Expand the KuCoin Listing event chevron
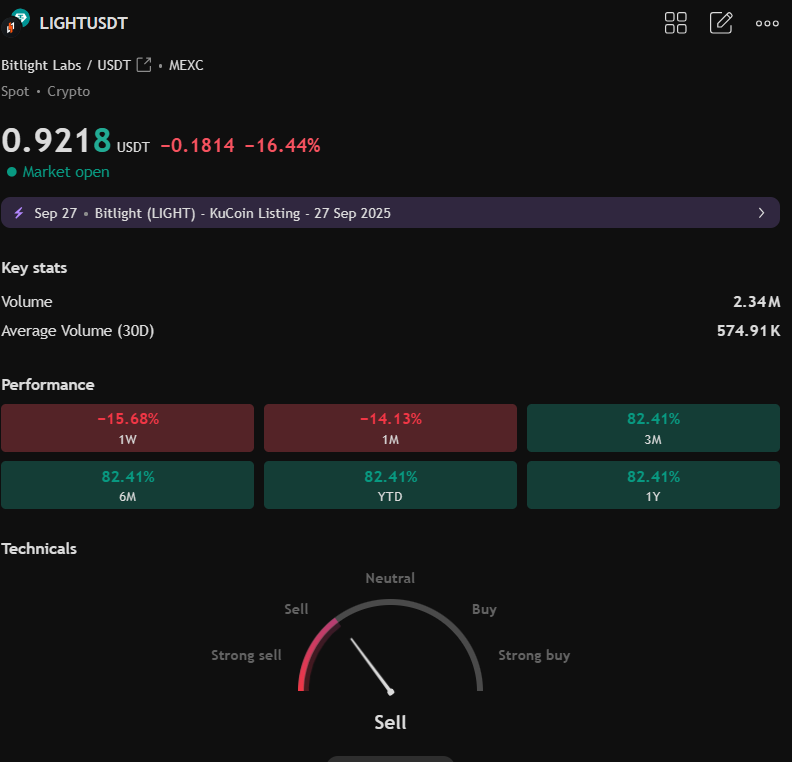The image size is (792, 762). pos(761,213)
